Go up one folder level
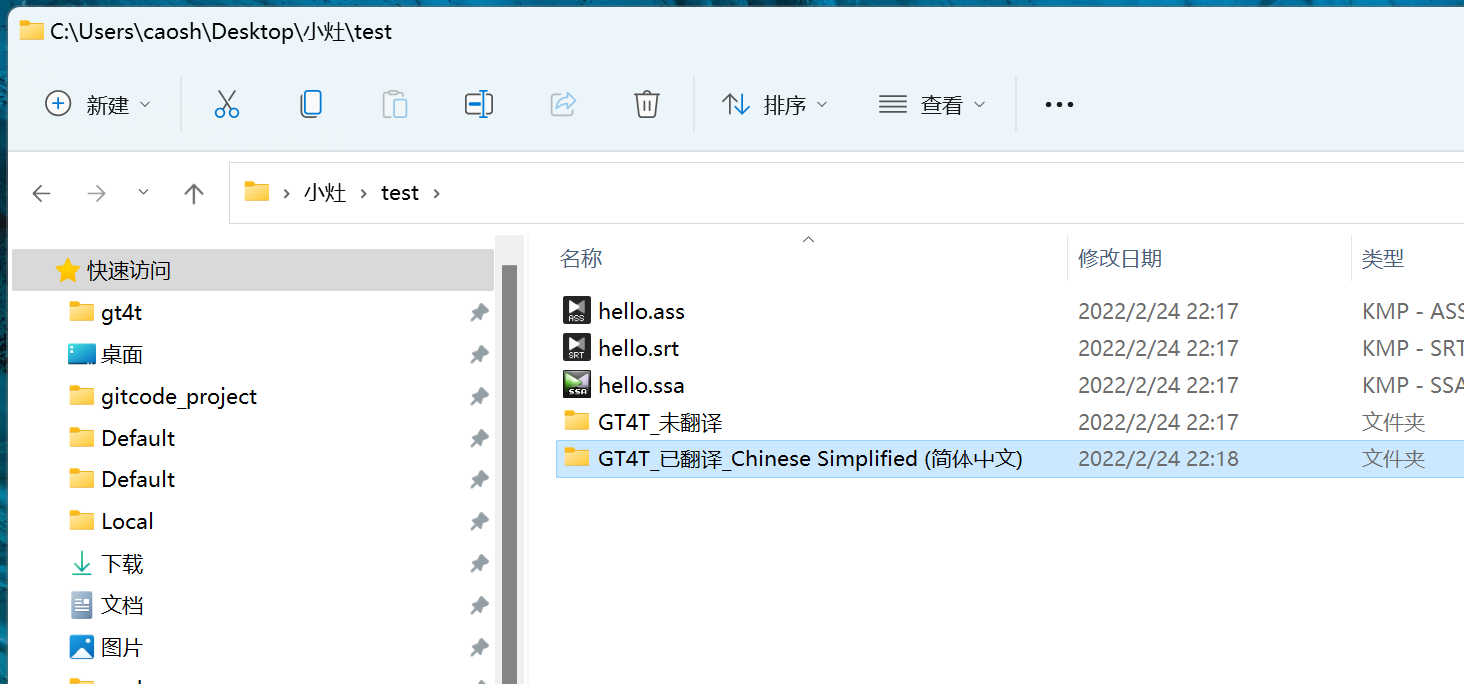Viewport: 1464px width, 684px height. point(193,192)
